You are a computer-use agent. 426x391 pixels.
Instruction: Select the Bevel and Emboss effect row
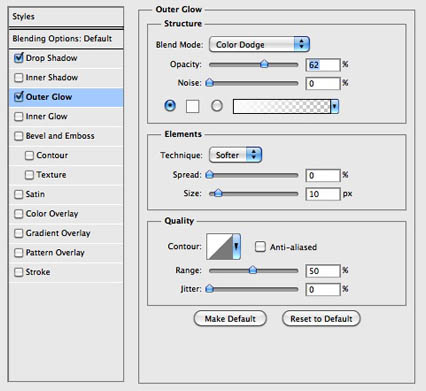click(66, 136)
